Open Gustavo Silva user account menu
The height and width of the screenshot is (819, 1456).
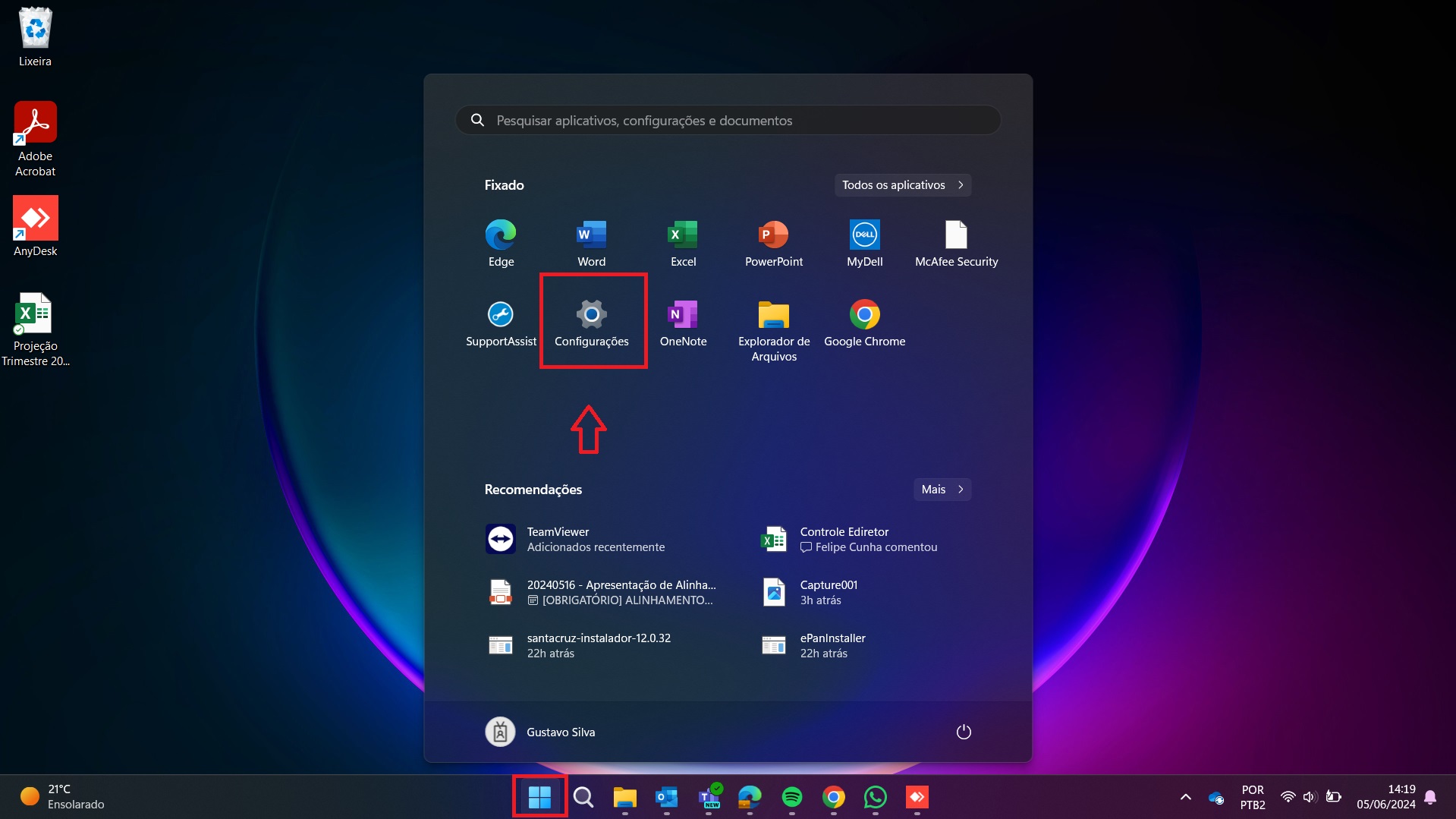[540, 732]
